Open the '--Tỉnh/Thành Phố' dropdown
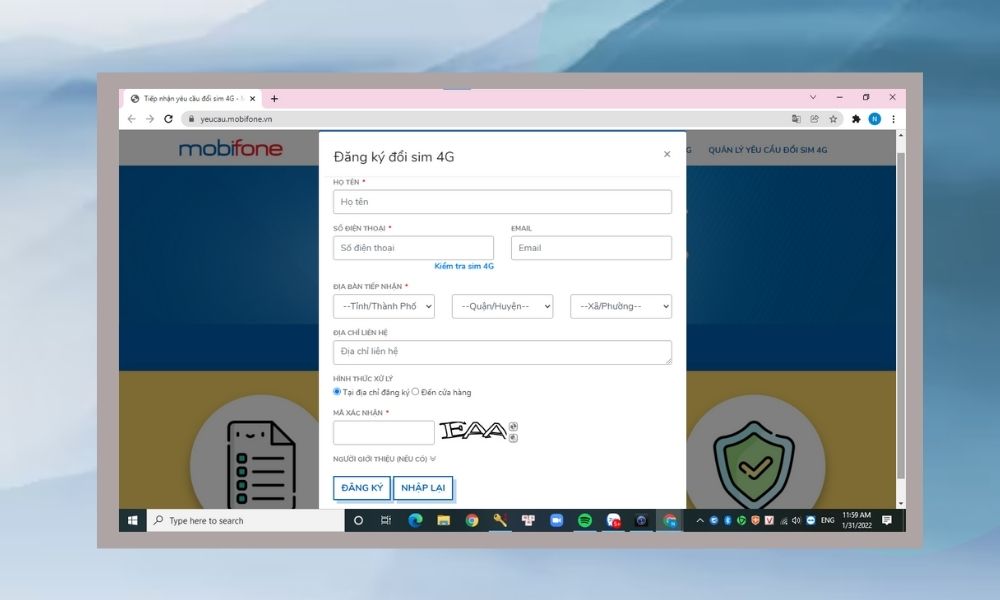Image resolution: width=1000 pixels, height=600 pixels. click(384, 306)
